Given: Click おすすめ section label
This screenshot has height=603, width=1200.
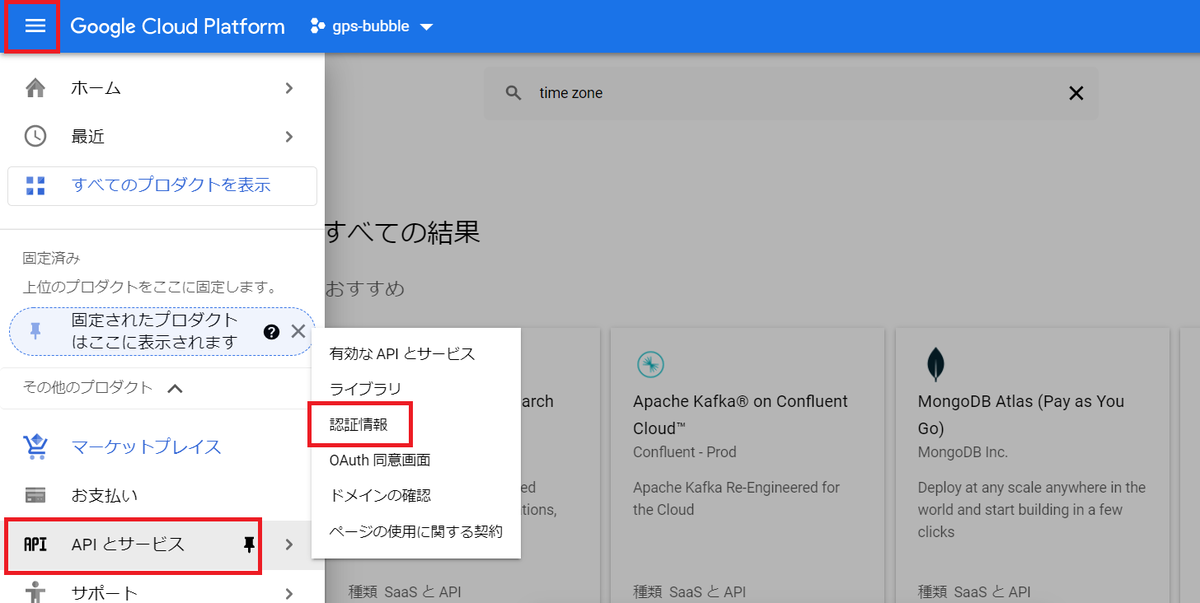Looking at the screenshot, I should coord(365,289).
